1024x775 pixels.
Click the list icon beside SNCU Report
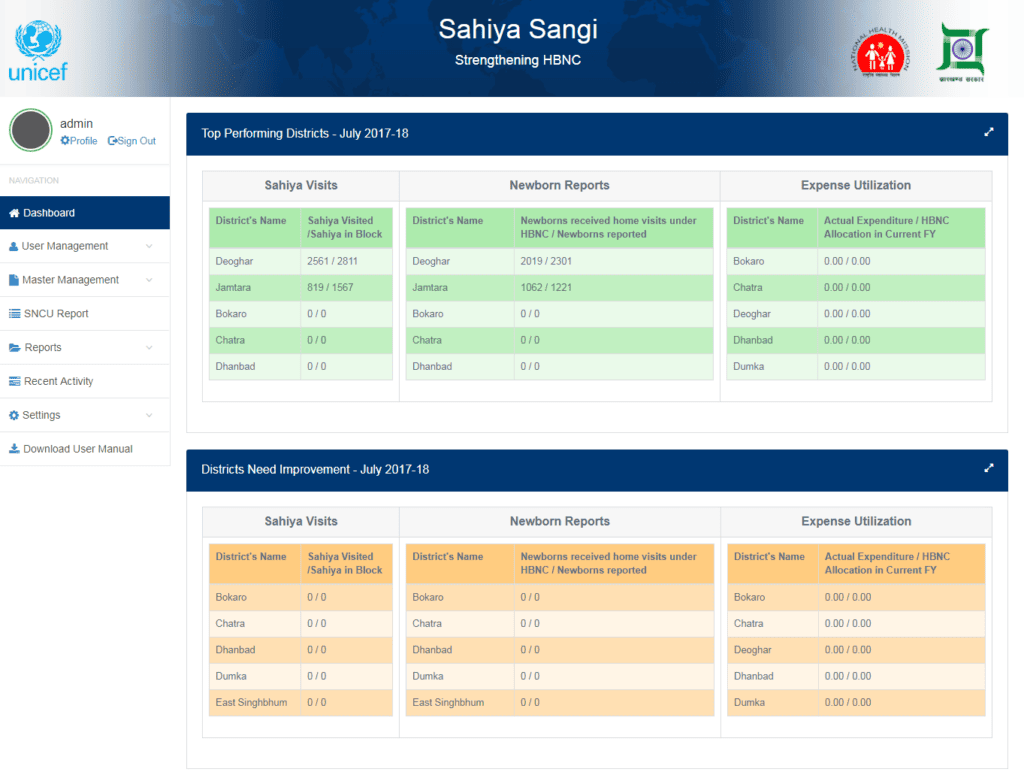pyautogui.click(x=16, y=313)
